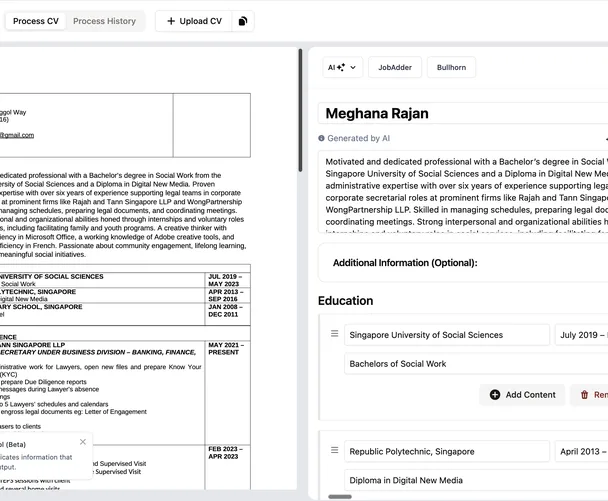The width and height of the screenshot is (608, 501).
Task: Click "FEB 2023 – APR 2023" in the CV
Action: [225, 453]
